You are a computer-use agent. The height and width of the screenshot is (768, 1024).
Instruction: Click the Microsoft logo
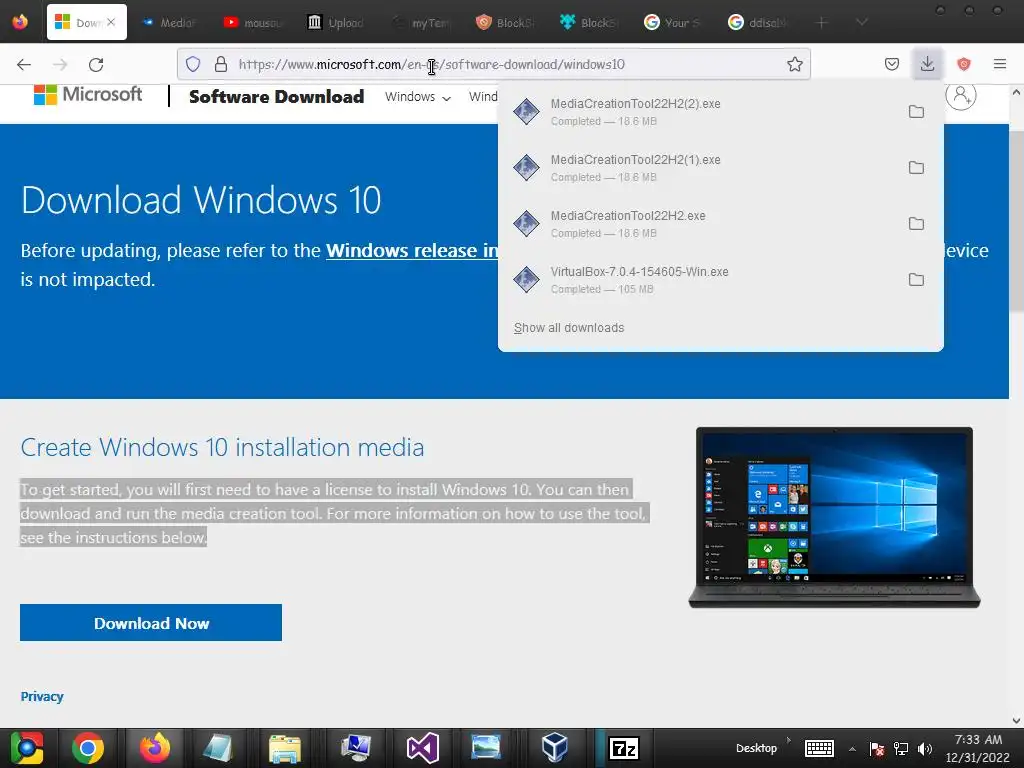(88, 95)
